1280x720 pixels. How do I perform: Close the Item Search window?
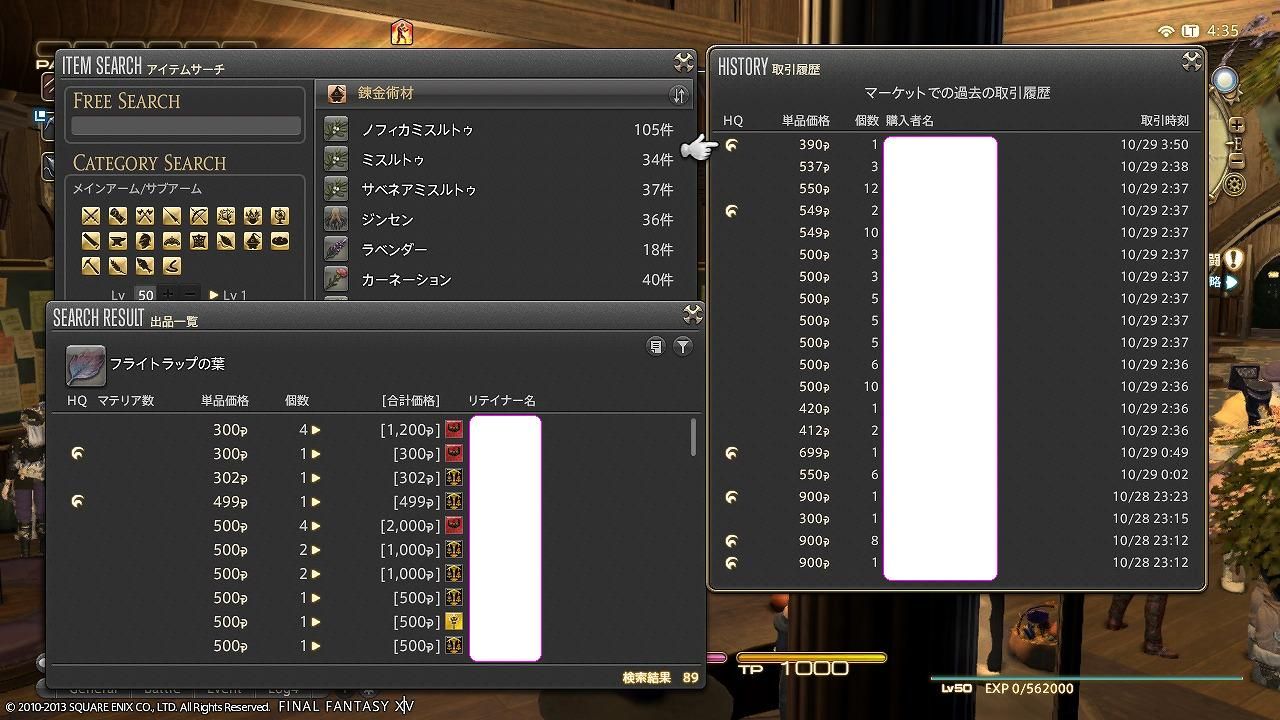pos(684,63)
